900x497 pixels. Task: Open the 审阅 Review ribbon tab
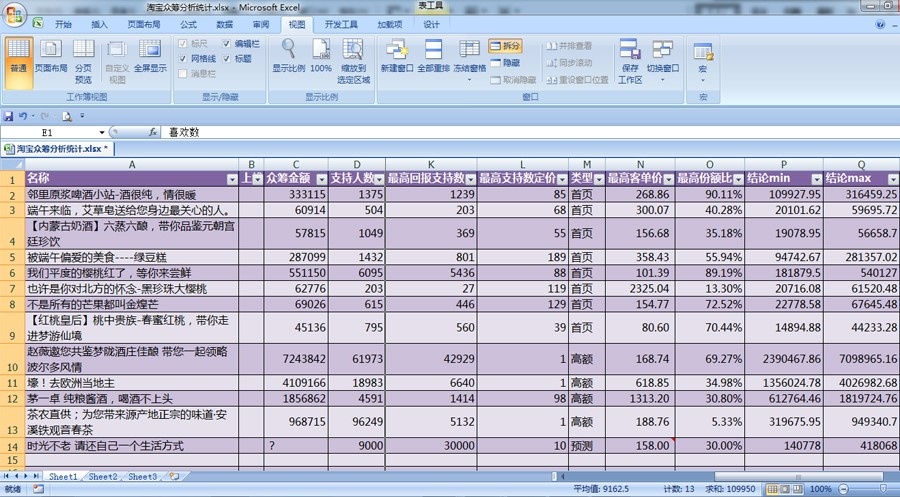coord(261,24)
